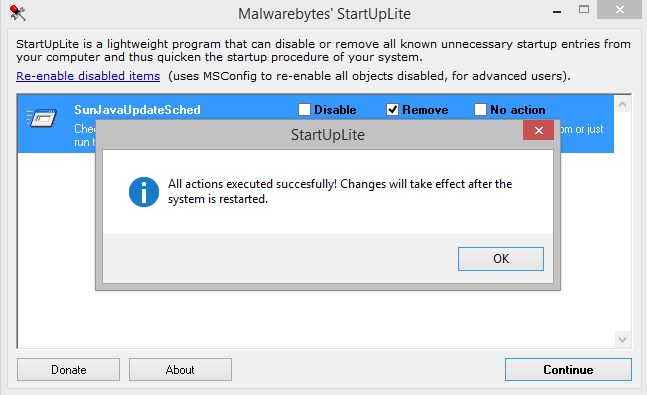
Task: Open the Donate button
Action: (68, 369)
